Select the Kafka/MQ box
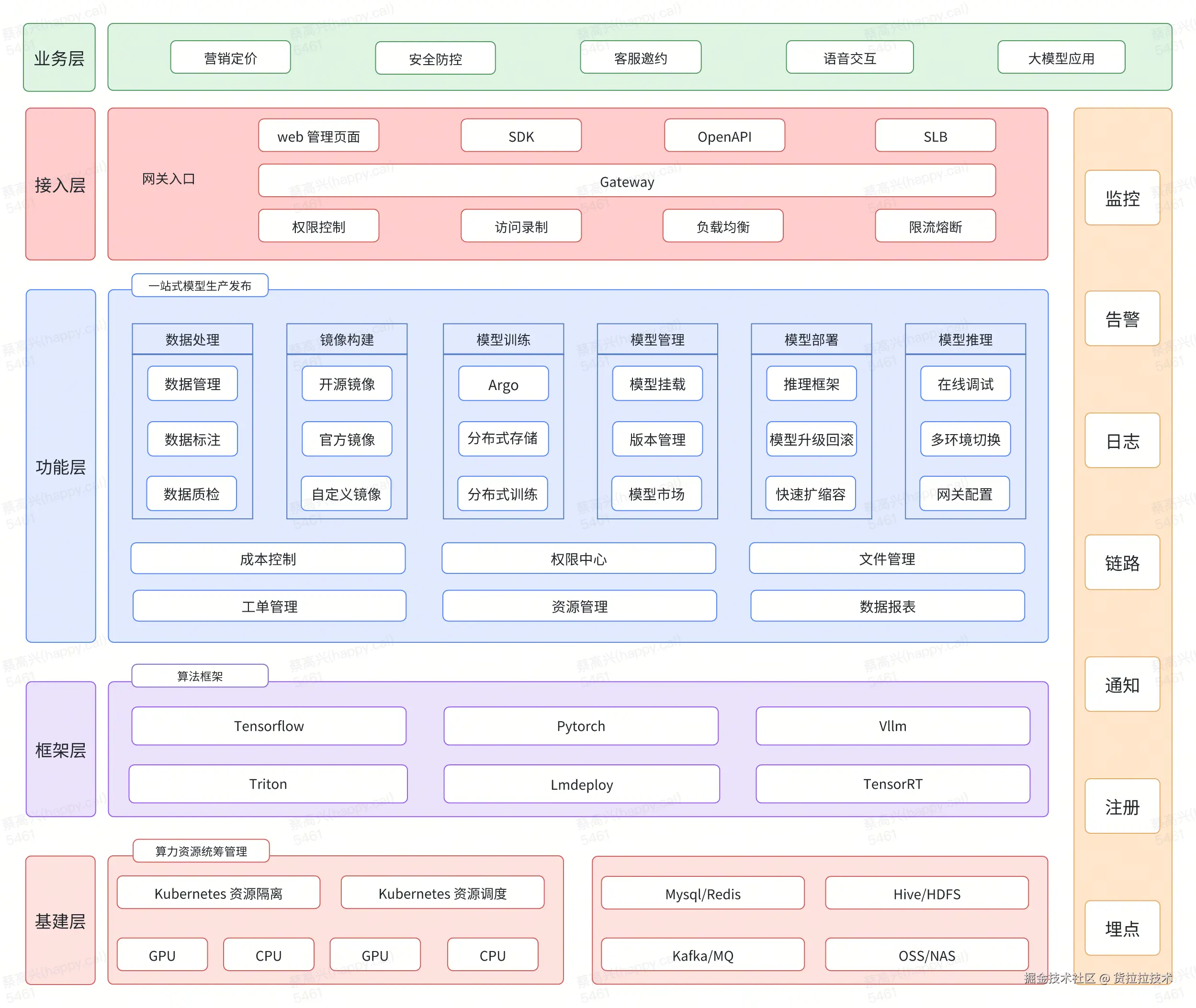This screenshot has width=1196, height=1008. pyautogui.click(x=702, y=955)
